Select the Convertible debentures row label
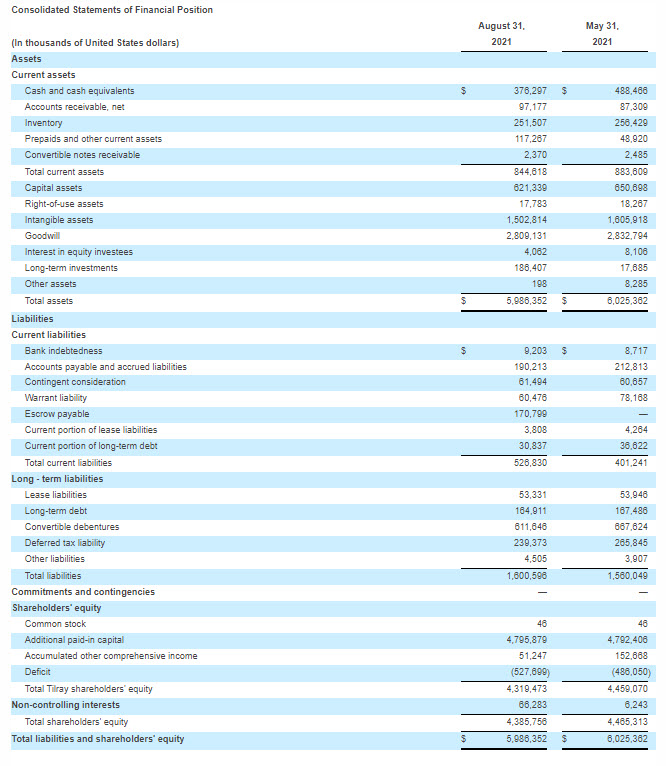The image size is (666, 766). 71,527
